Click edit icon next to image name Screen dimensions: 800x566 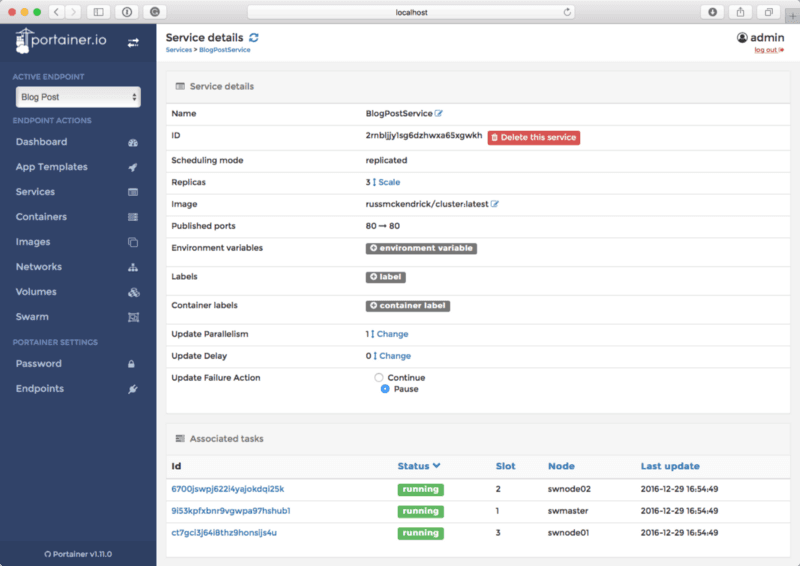click(x=495, y=204)
